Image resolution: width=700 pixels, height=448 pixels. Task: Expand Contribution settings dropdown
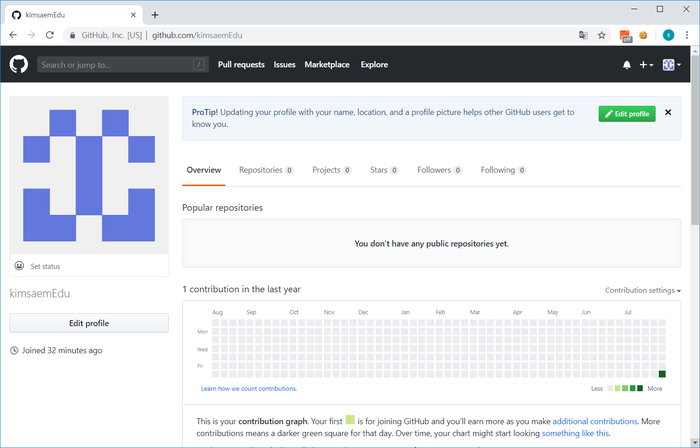[643, 290]
